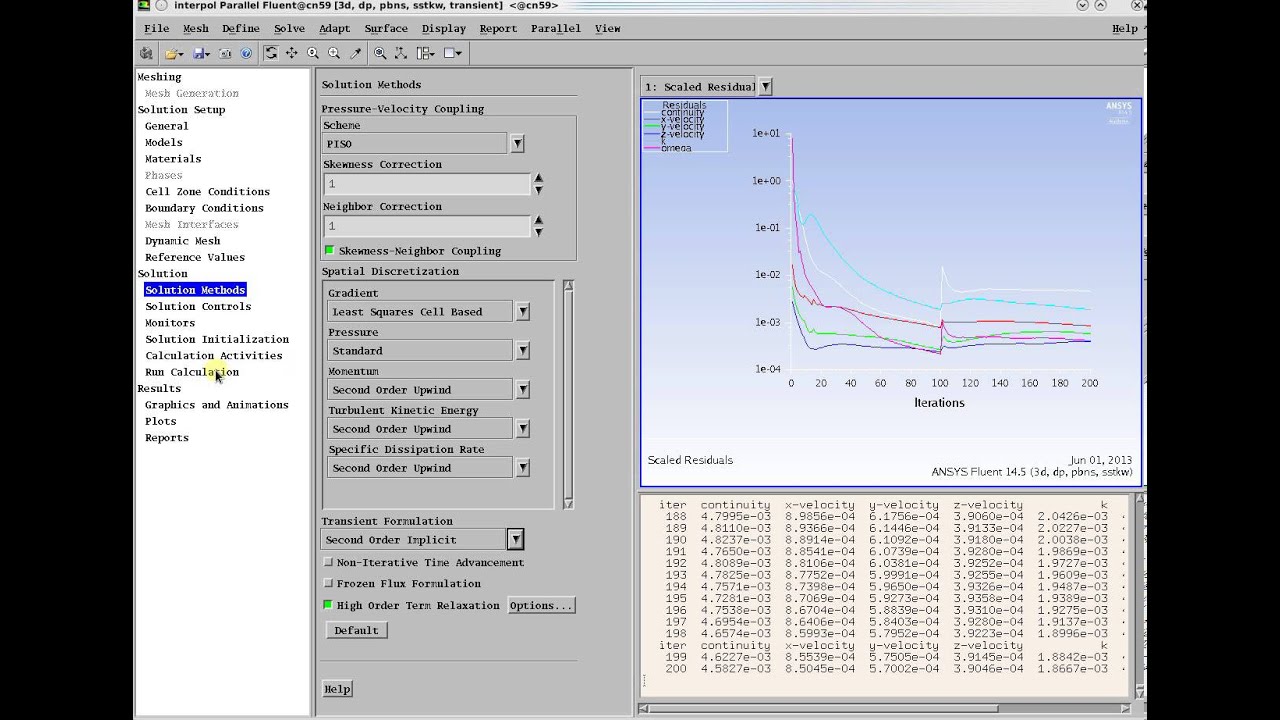Click the camera save picture icon
The width and height of the screenshot is (1280, 720).
(x=225, y=53)
